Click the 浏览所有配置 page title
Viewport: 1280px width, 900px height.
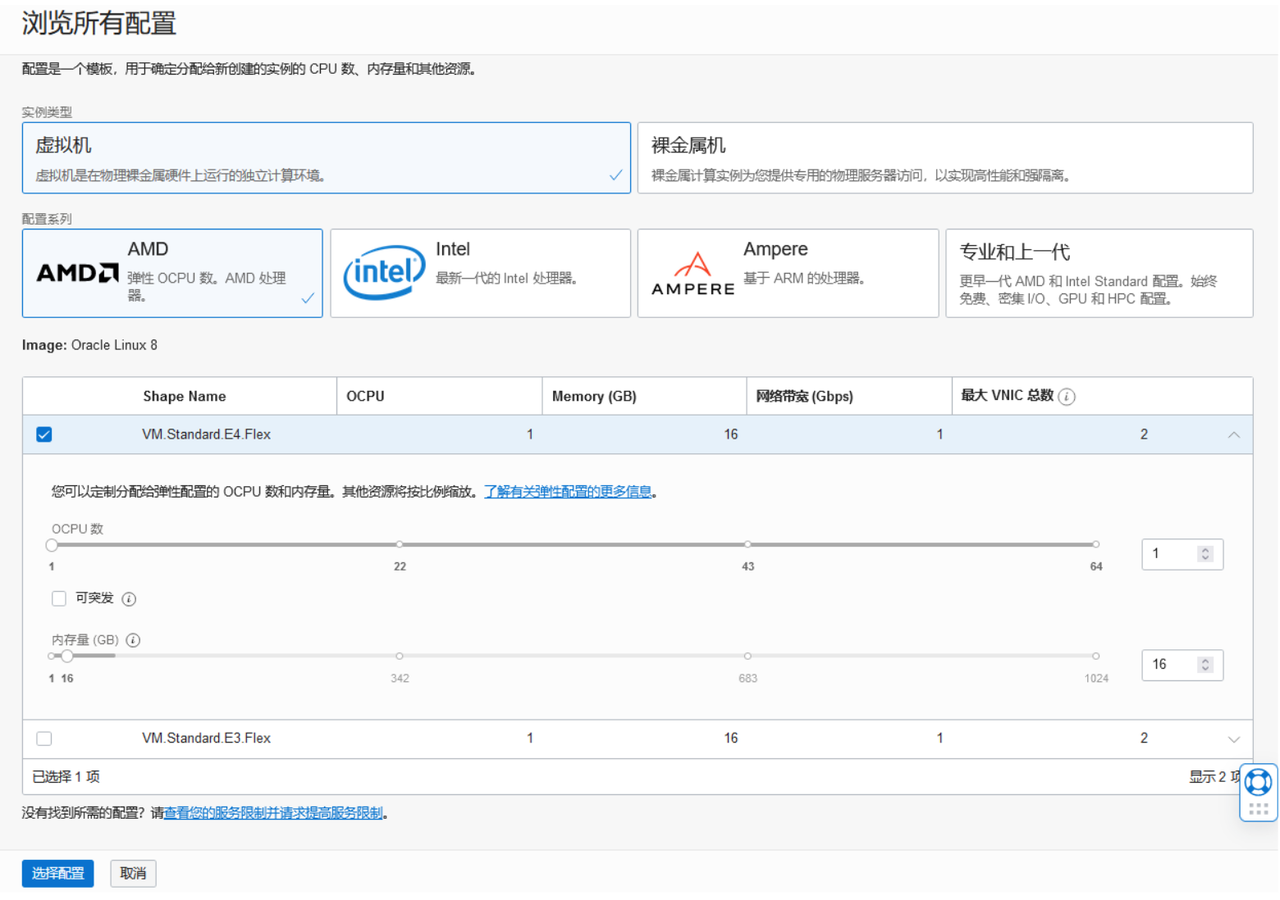click(99, 23)
